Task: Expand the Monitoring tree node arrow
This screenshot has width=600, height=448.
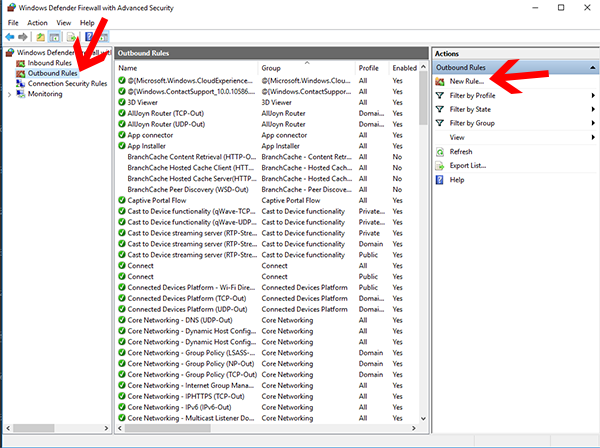Action: tap(10, 94)
